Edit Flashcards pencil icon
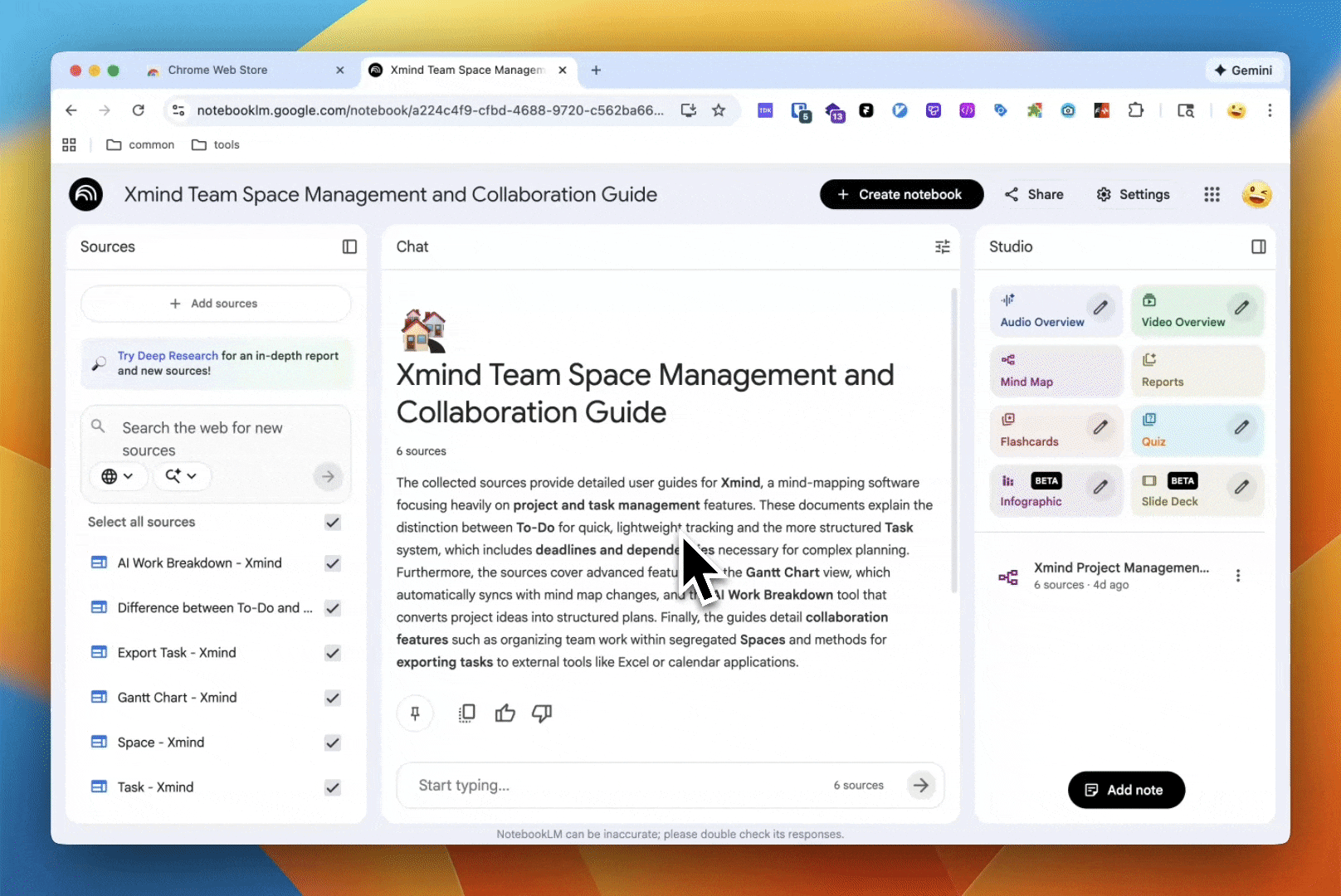 coord(1100,427)
